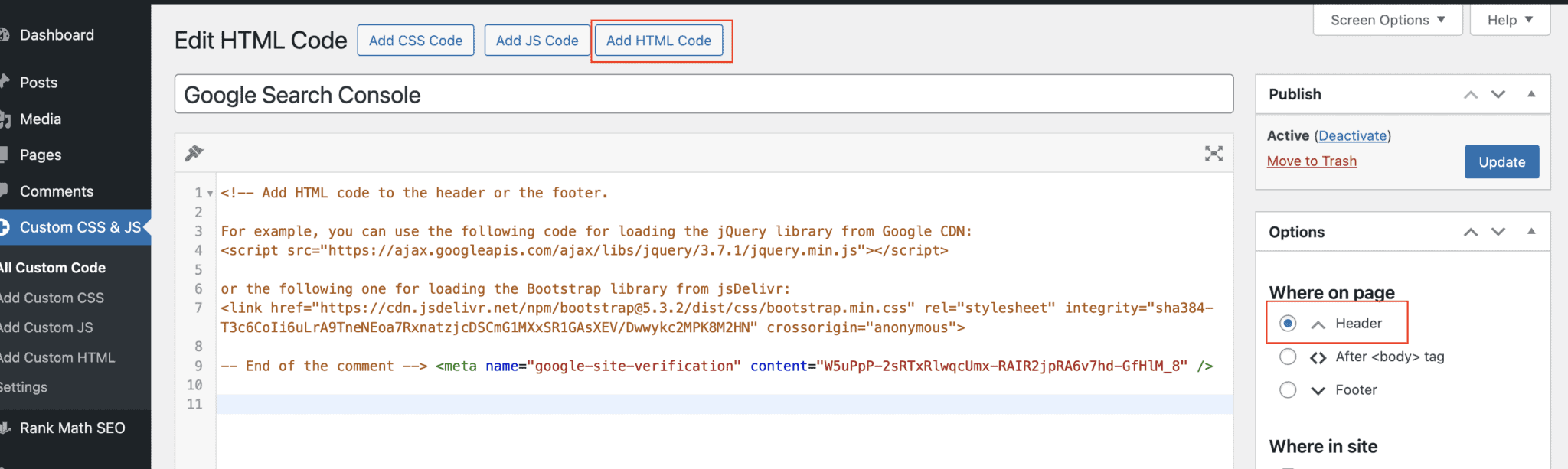Select the After <body> tag radio button
The image size is (1568, 469).
[1288, 357]
